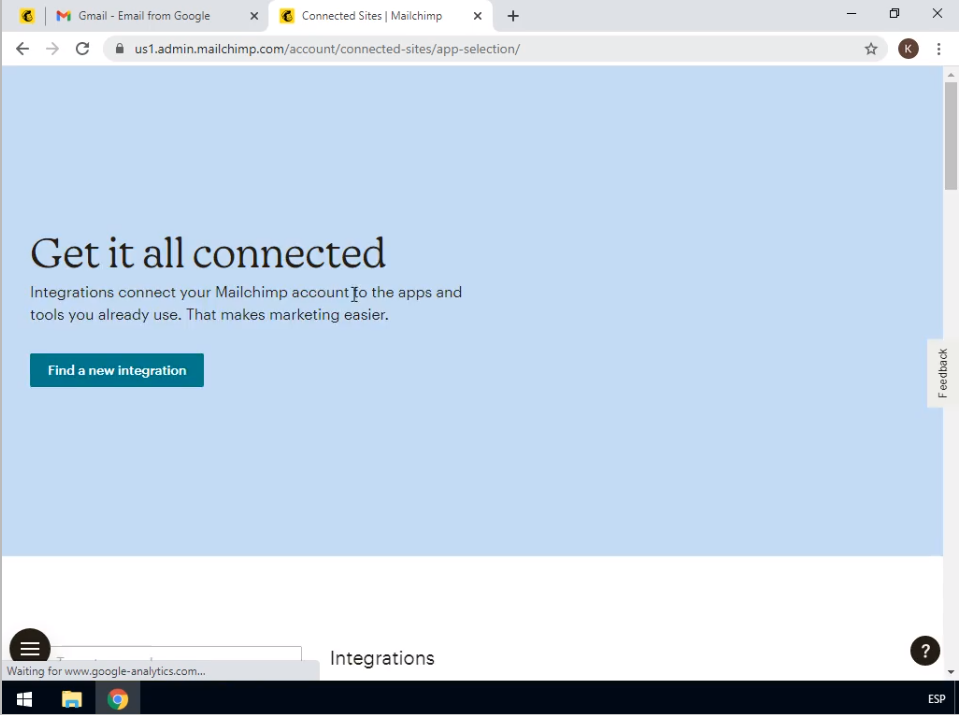
Task: Go forward to next page
Action: pyautogui.click(x=53, y=49)
